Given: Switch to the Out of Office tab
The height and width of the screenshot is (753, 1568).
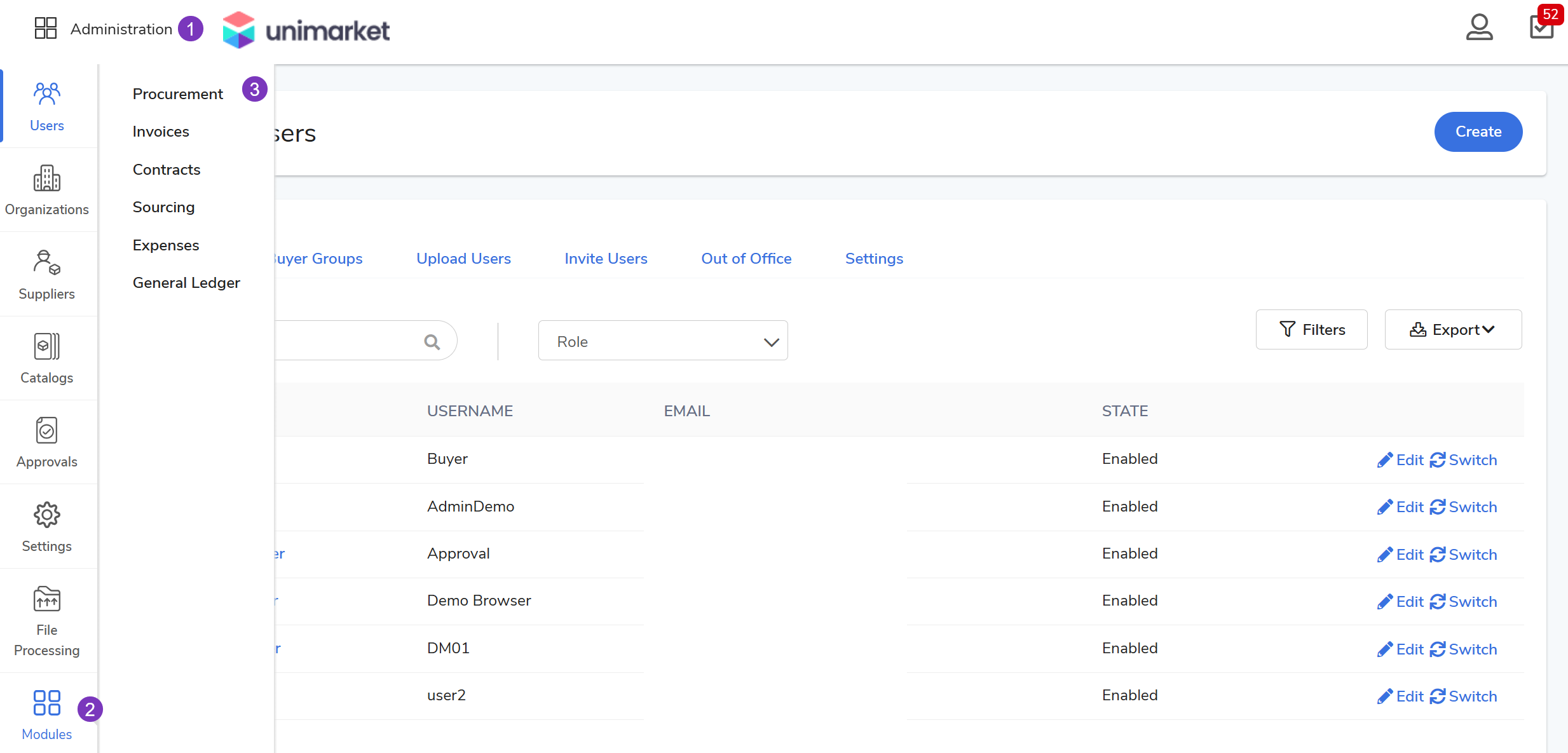Looking at the screenshot, I should (x=746, y=259).
